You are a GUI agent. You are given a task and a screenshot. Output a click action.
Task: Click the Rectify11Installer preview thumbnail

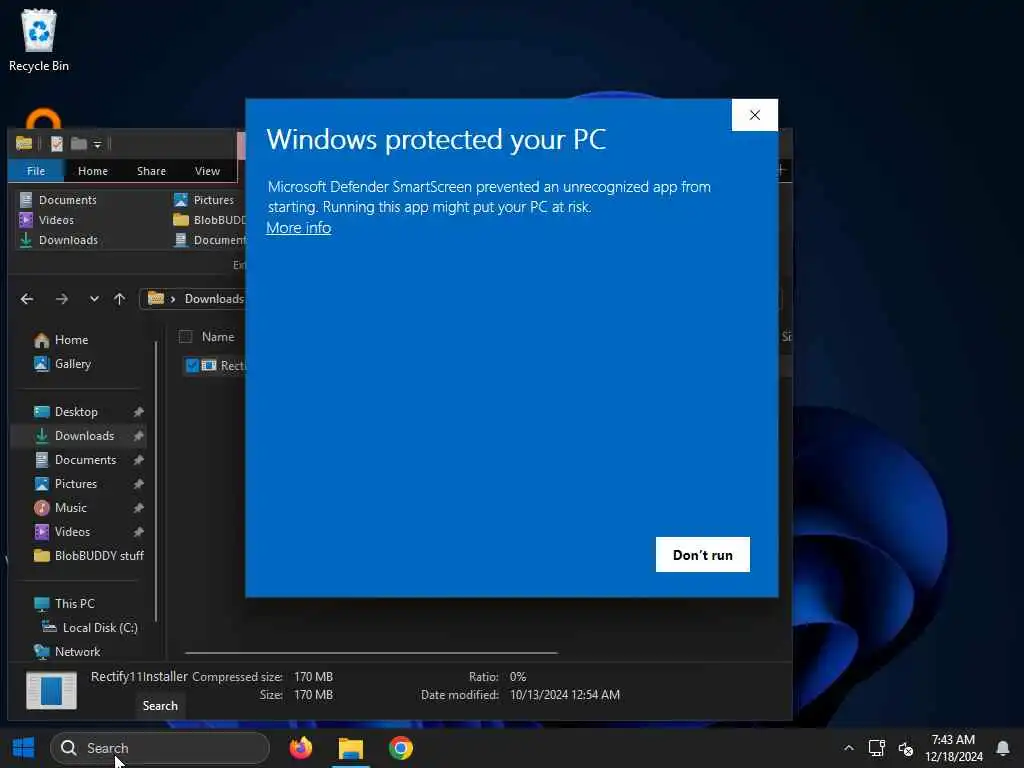51,690
